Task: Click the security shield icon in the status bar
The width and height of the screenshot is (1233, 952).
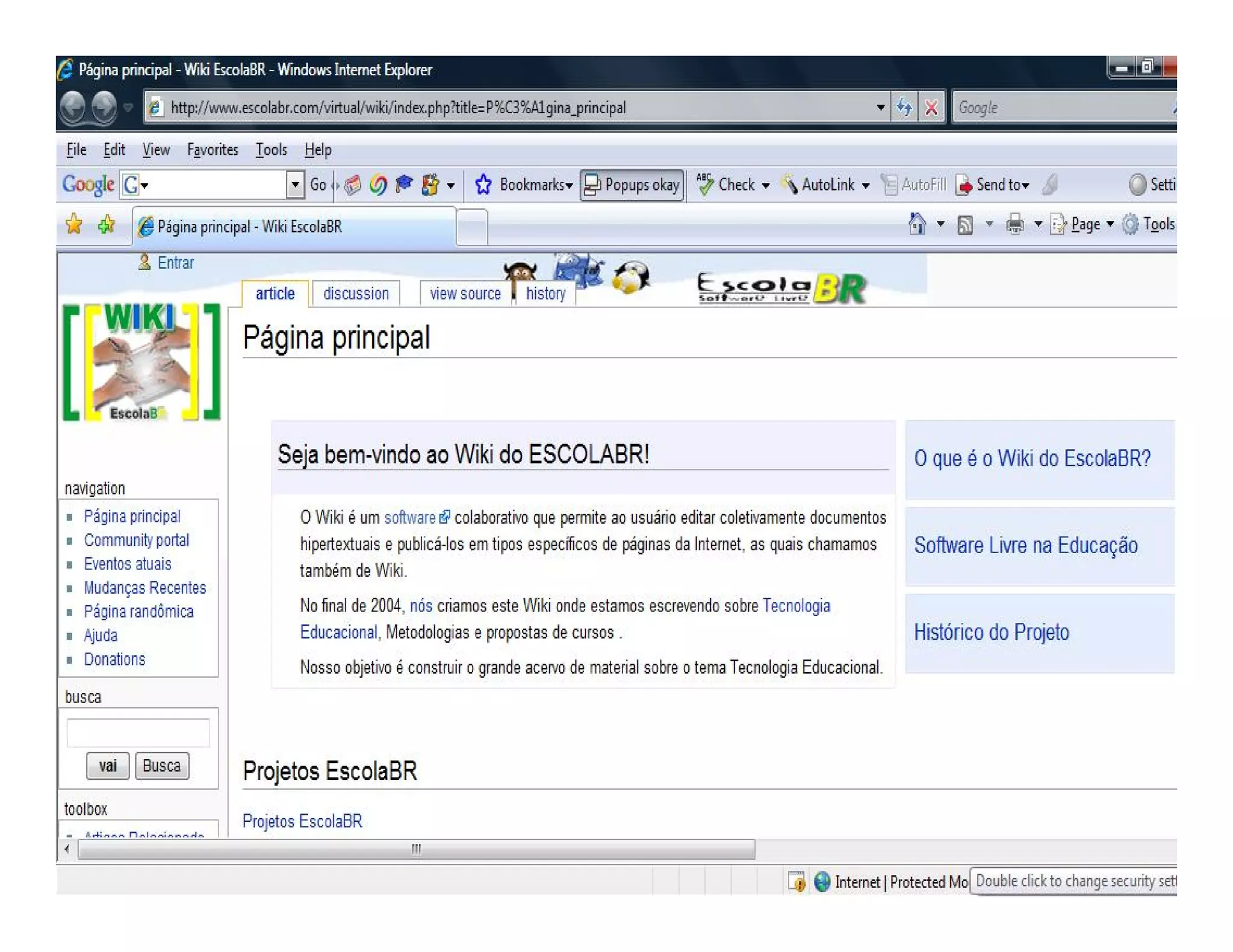Action: (x=797, y=882)
